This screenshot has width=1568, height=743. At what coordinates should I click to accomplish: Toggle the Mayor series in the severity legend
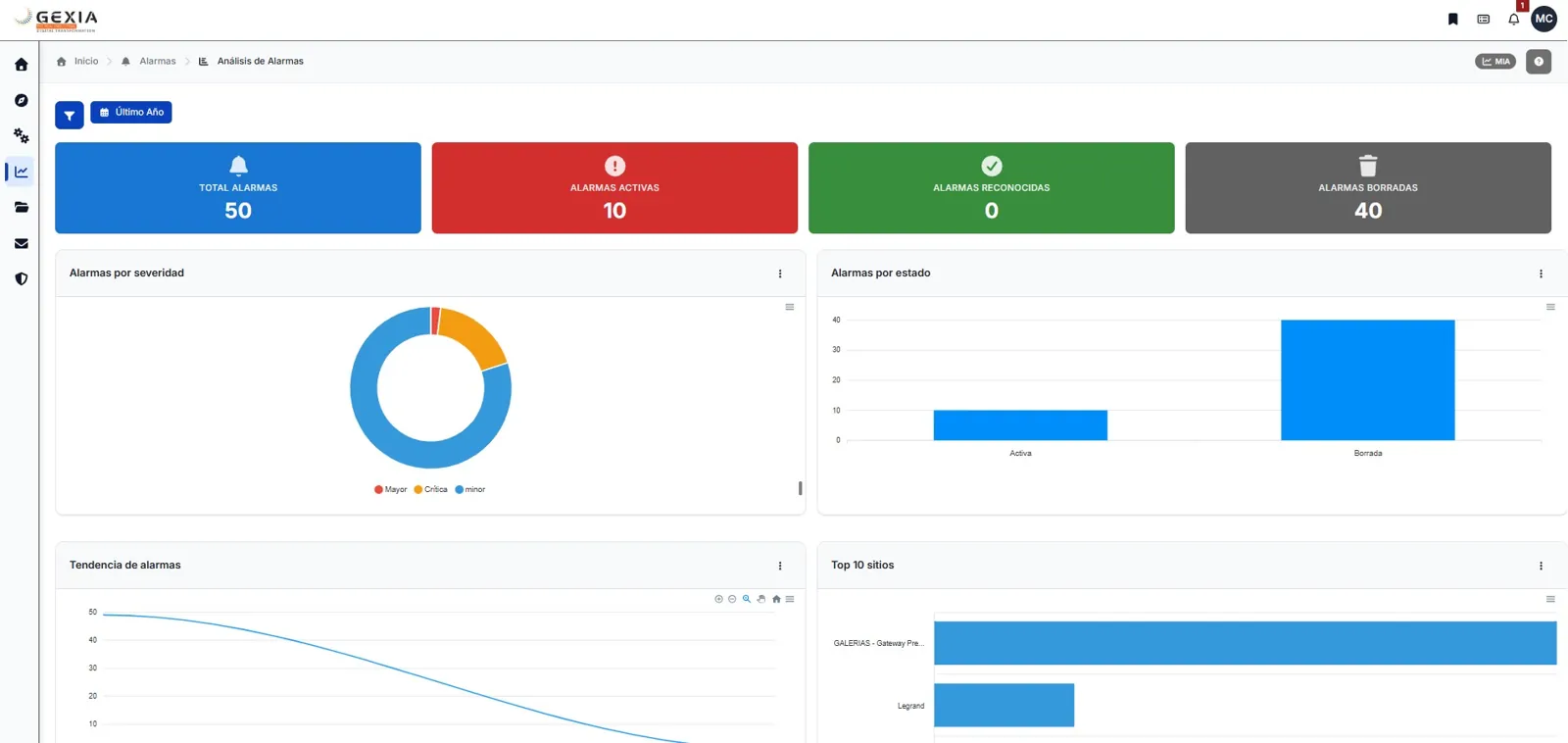pos(390,489)
